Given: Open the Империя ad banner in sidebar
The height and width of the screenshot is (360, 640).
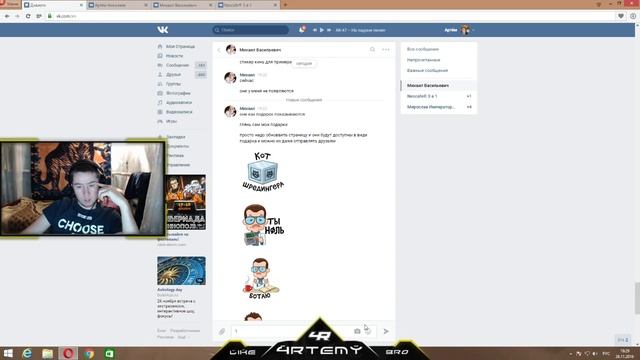Looking at the screenshot, I should pyautogui.click(x=186, y=203).
